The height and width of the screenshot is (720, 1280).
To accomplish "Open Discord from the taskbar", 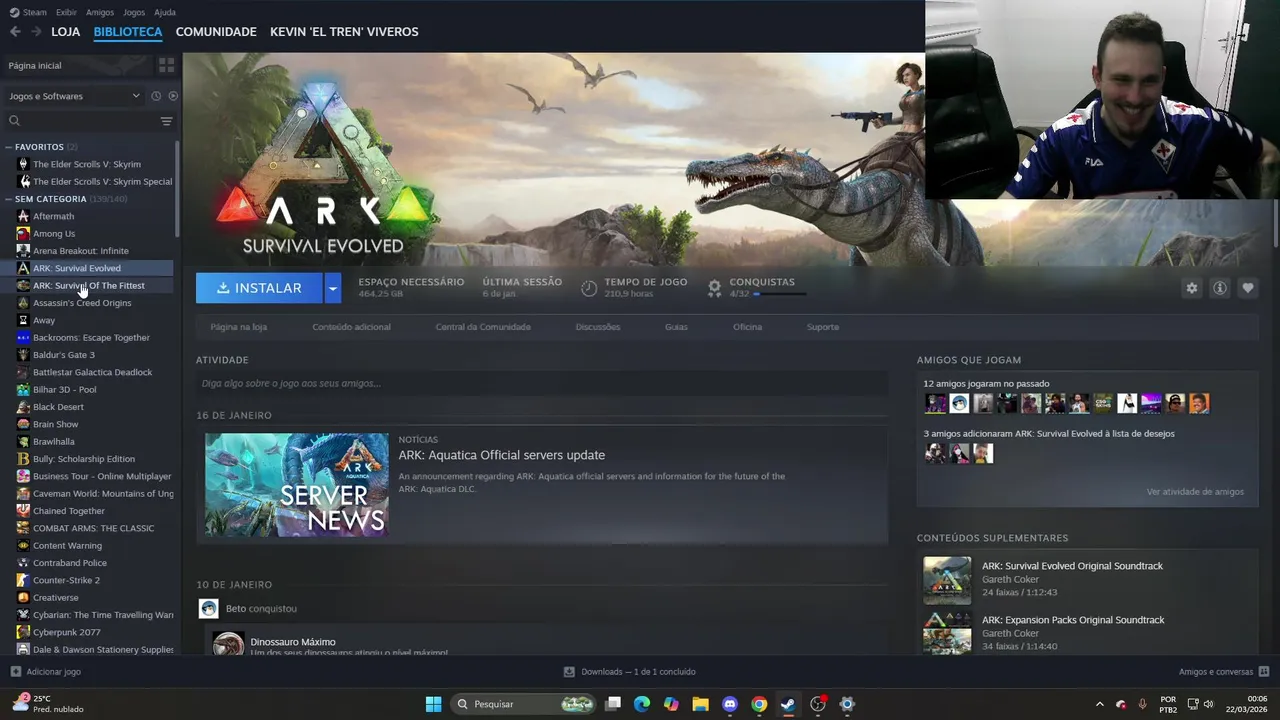I will [730, 704].
